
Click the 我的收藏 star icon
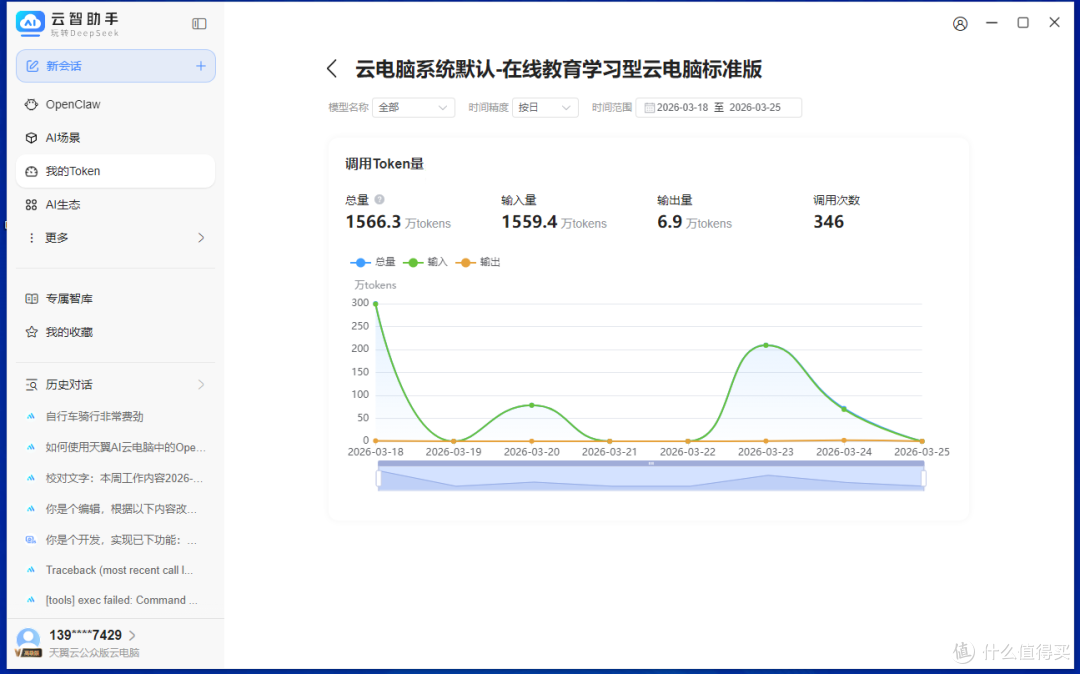[31, 332]
